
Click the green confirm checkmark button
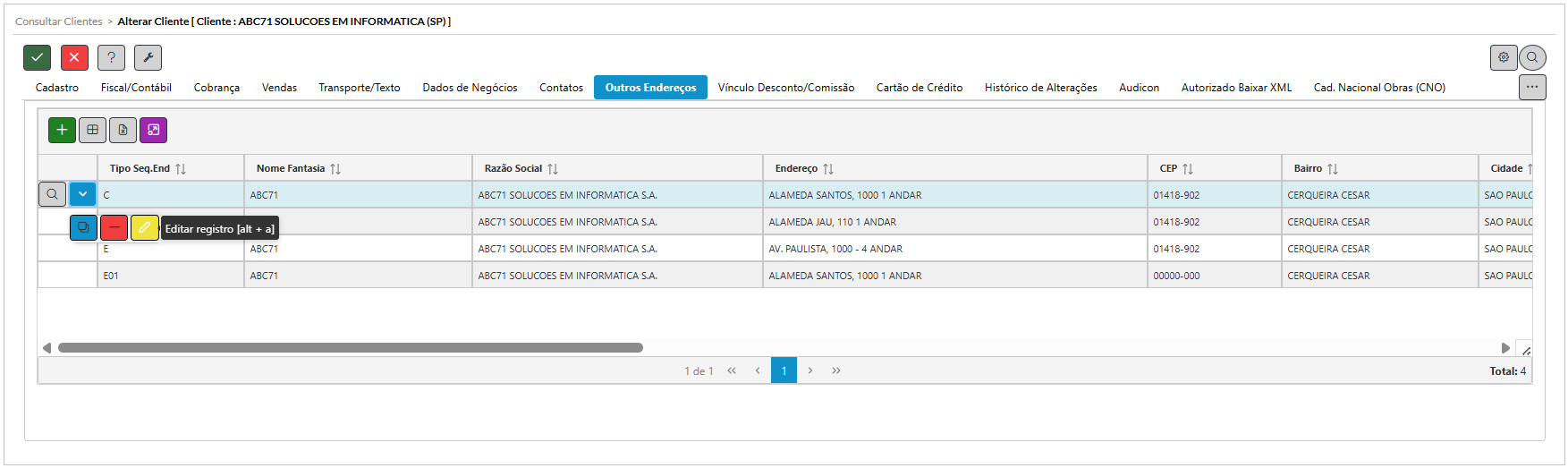click(x=37, y=57)
